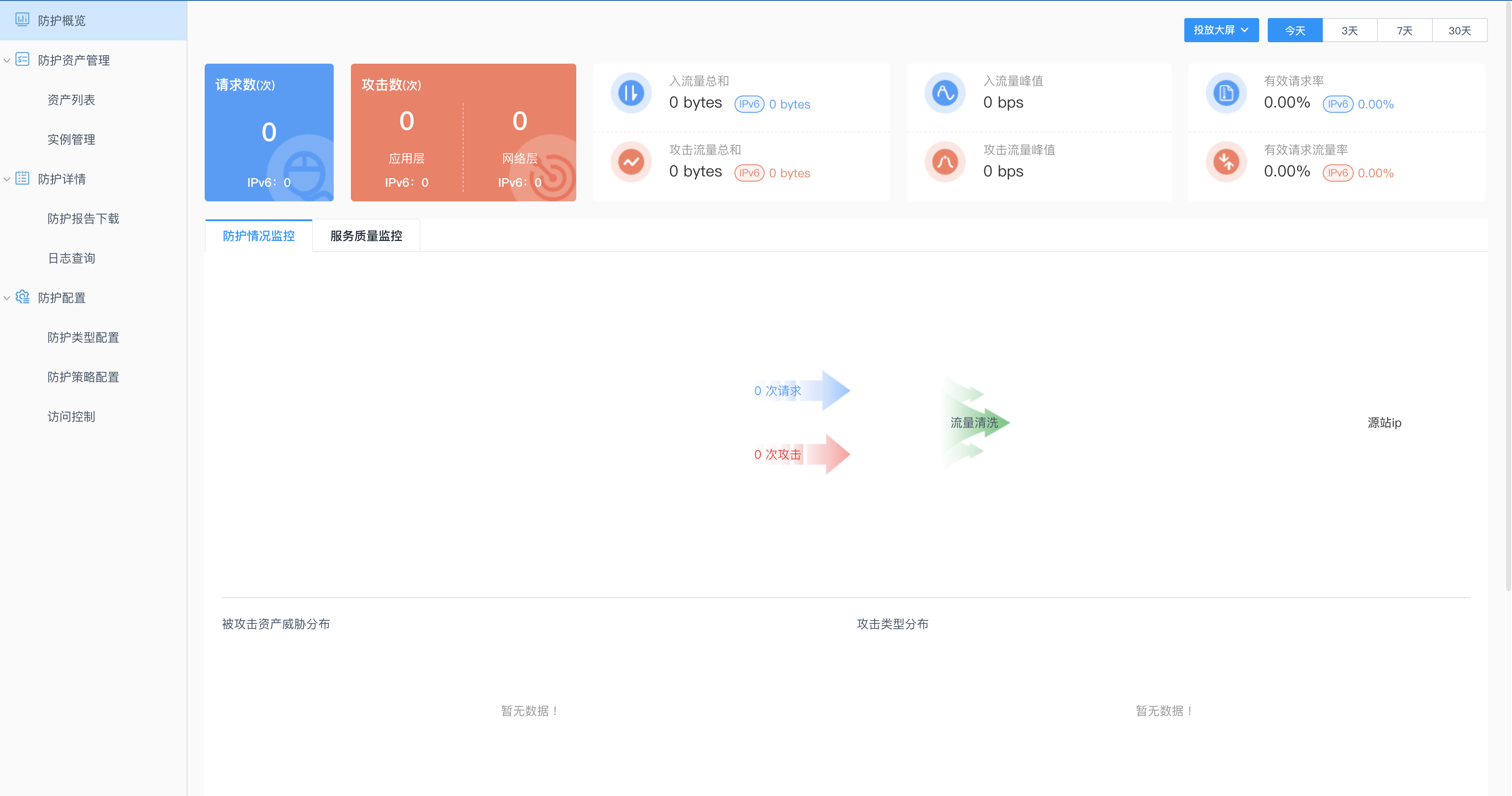Click the blue 请求数(次) card

point(269,132)
